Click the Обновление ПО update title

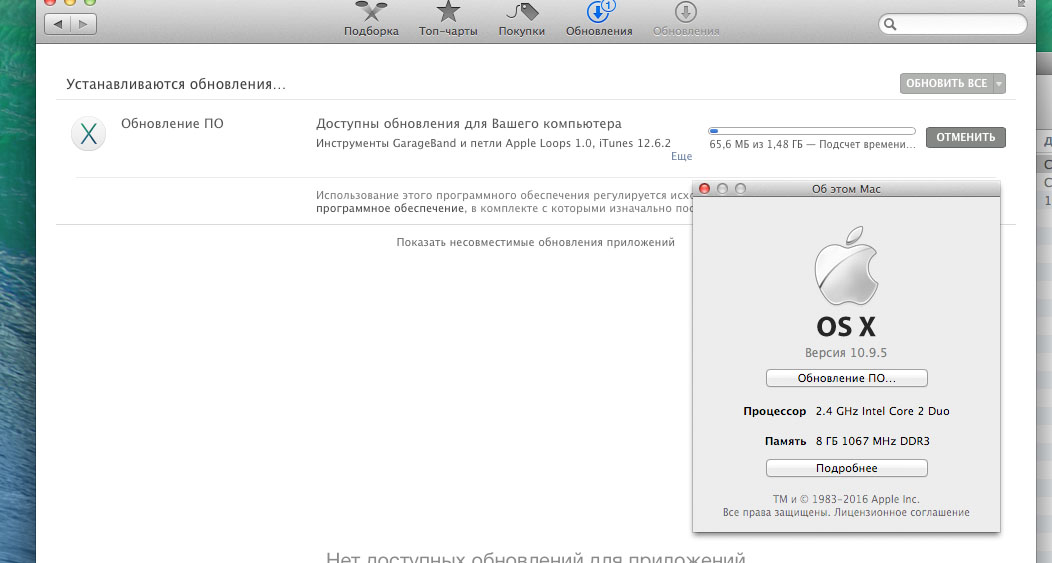pos(172,123)
